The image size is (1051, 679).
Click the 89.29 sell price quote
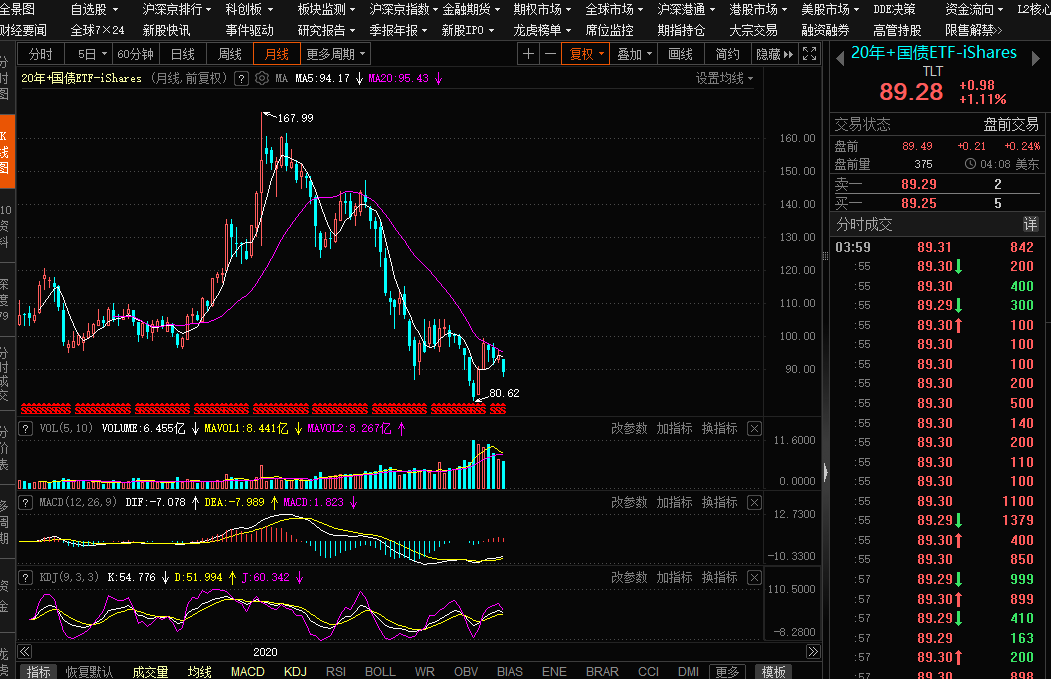pos(918,184)
